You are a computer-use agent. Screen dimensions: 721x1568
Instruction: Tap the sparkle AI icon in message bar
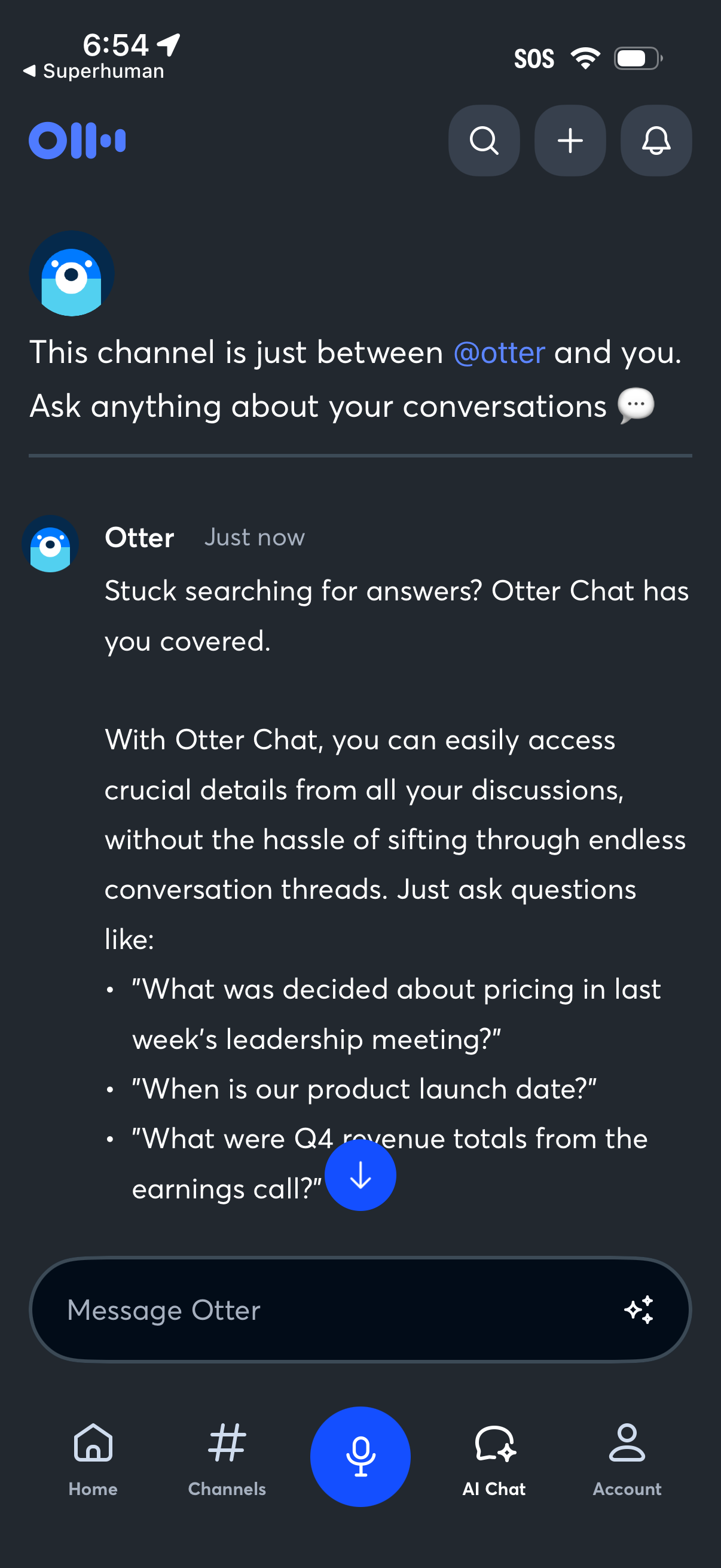pyautogui.click(x=640, y=1310)
